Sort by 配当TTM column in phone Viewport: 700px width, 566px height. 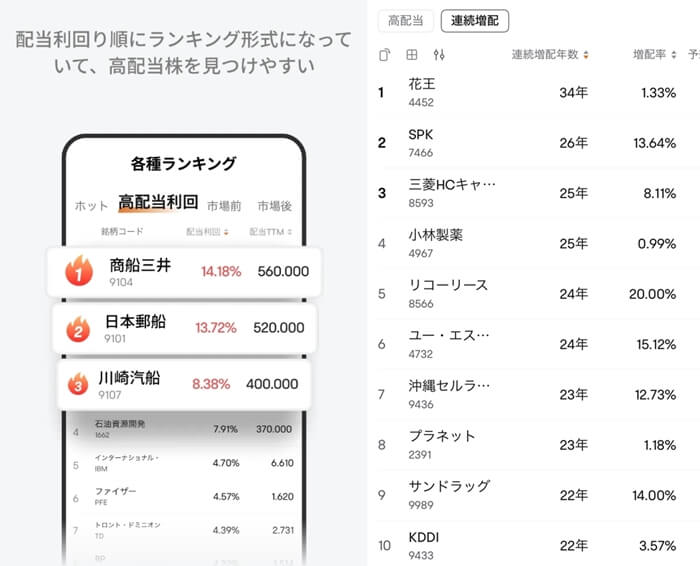click(x=271, y=232)
